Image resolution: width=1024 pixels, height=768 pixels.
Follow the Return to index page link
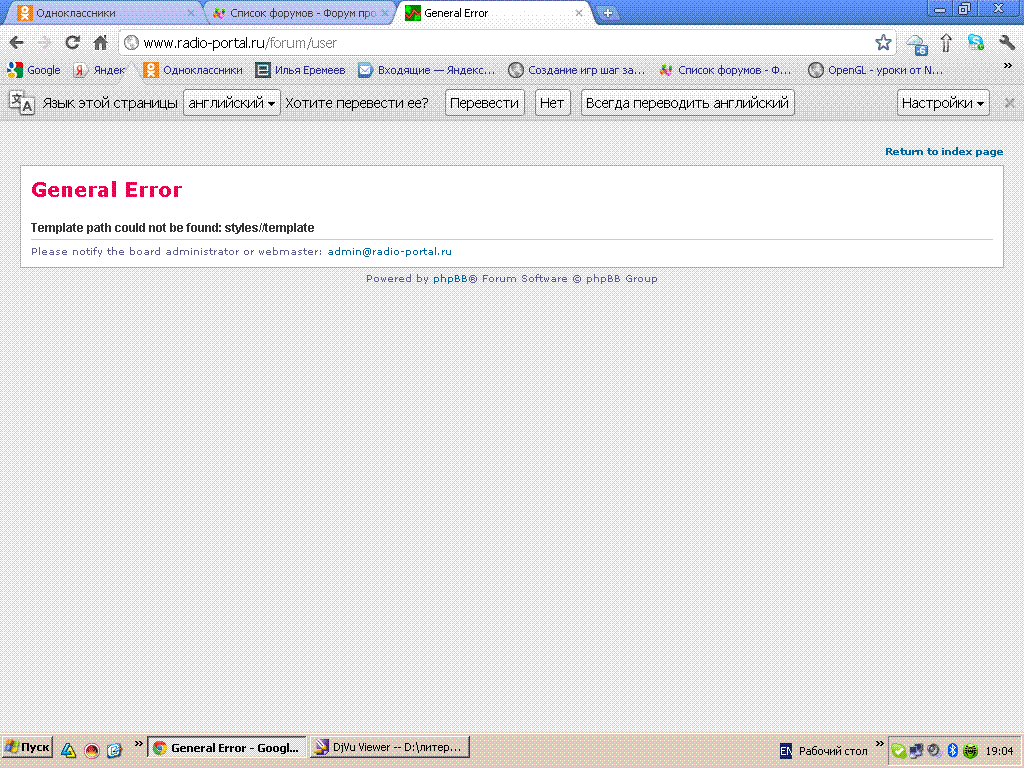click(943, 152)
